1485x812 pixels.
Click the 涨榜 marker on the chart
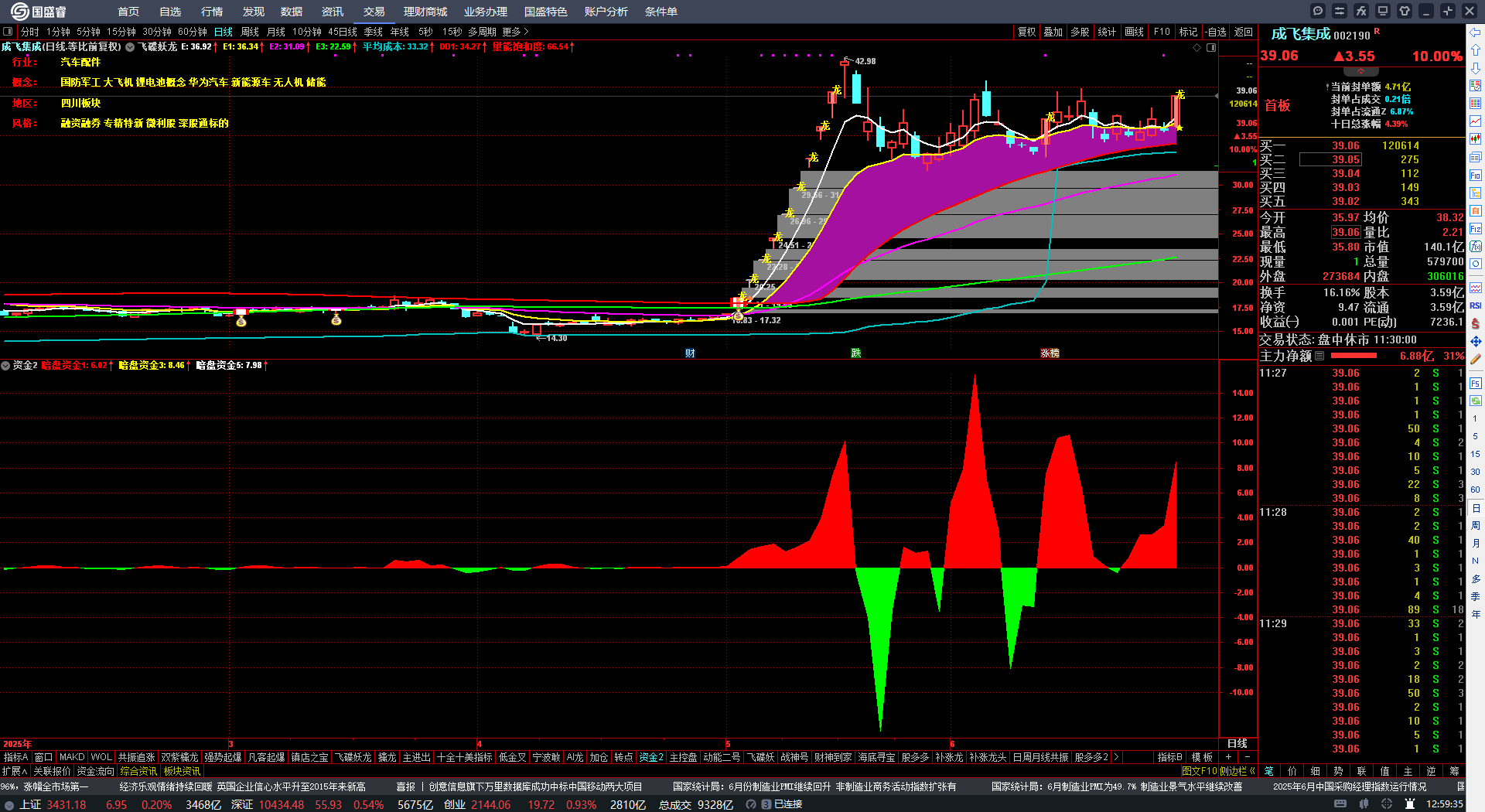point(1050,353)
